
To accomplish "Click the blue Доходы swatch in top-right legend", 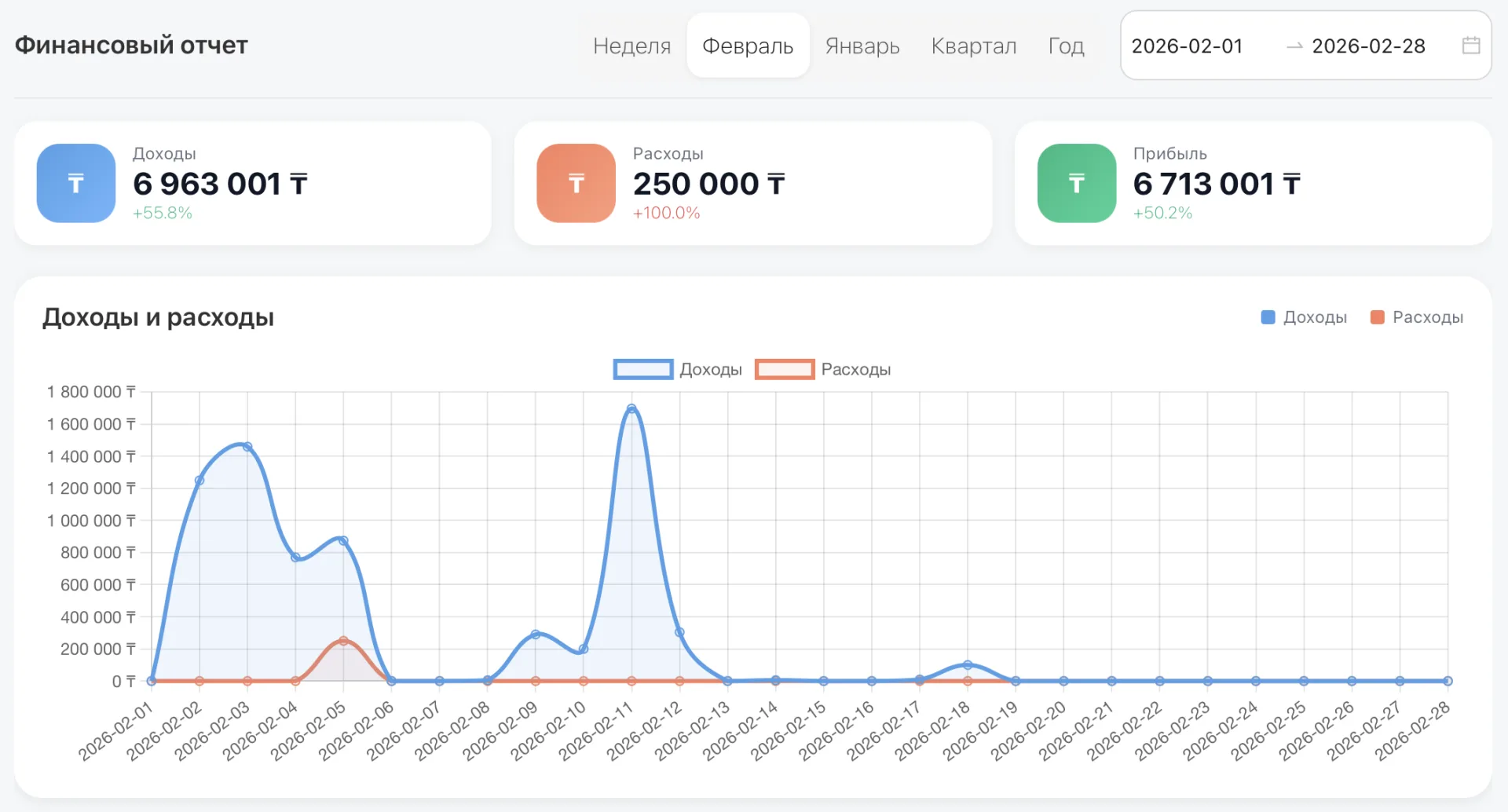I will pyautogui.click(x=1268, y=317).
